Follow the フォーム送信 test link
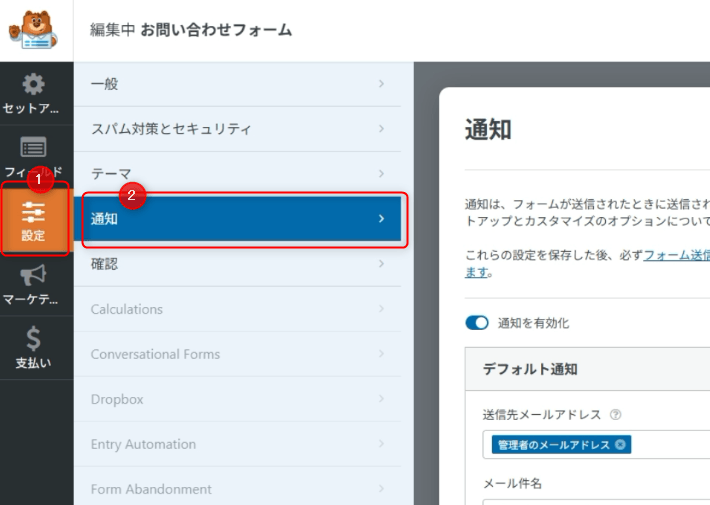 click(x=676, y=255)
